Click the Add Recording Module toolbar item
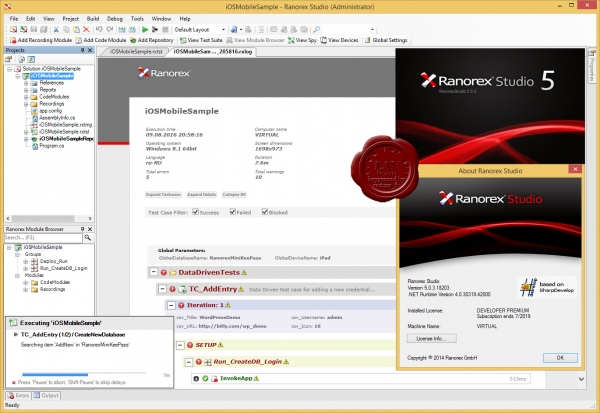The width and height of the screenshot is (600, 413). (x=41, y=40)
